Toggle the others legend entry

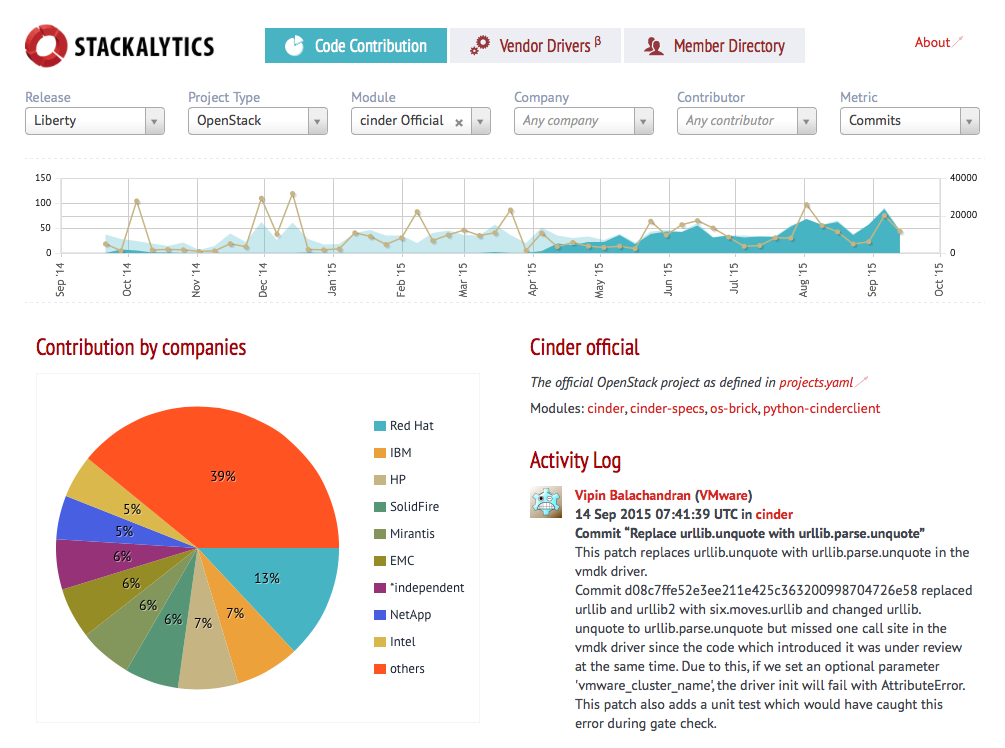coord(406,669)
